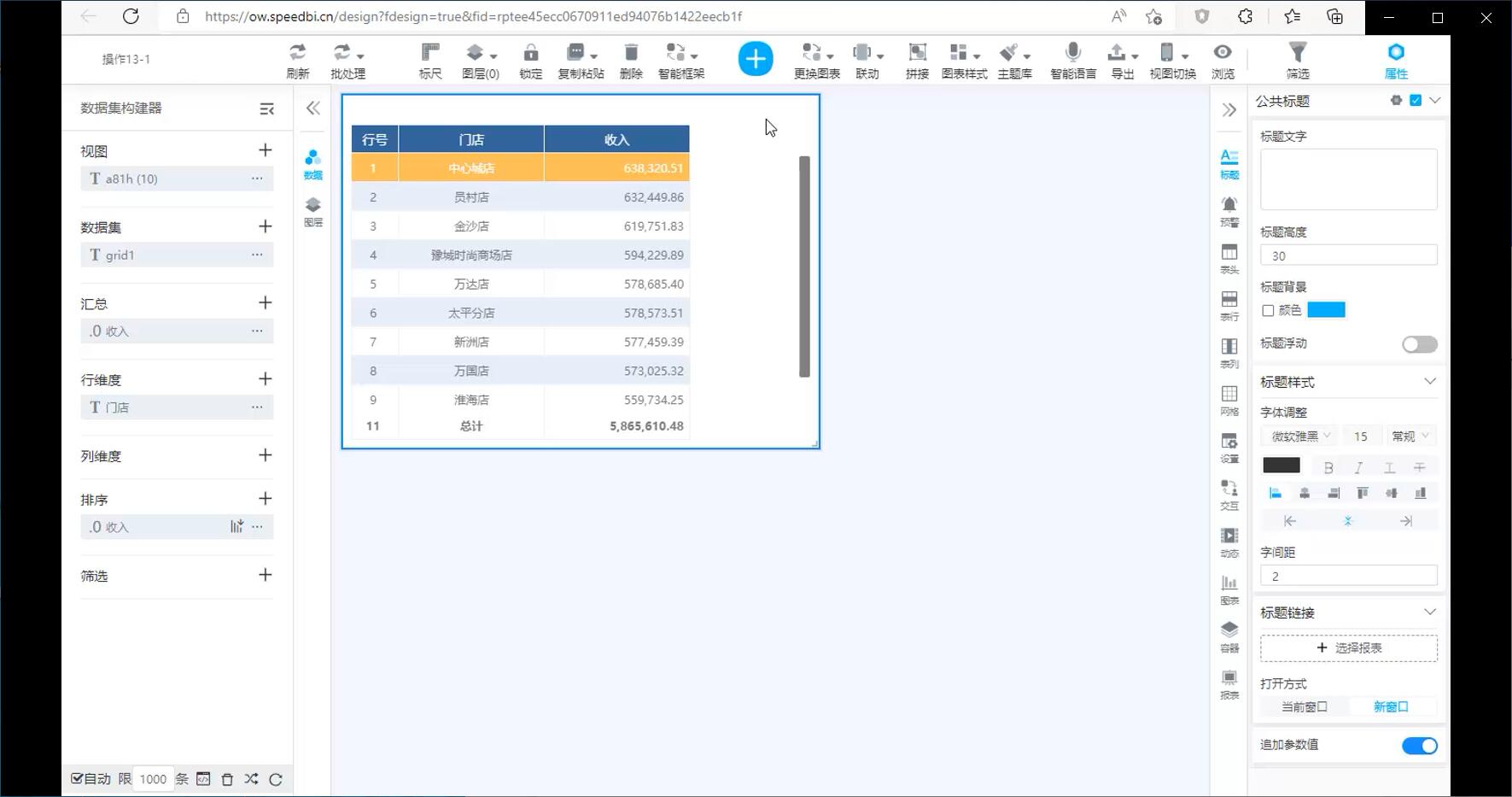Click the 删除 trash icon in toolbar
This screenshot has width=1512, height=797.
click(x=631, y=53)
